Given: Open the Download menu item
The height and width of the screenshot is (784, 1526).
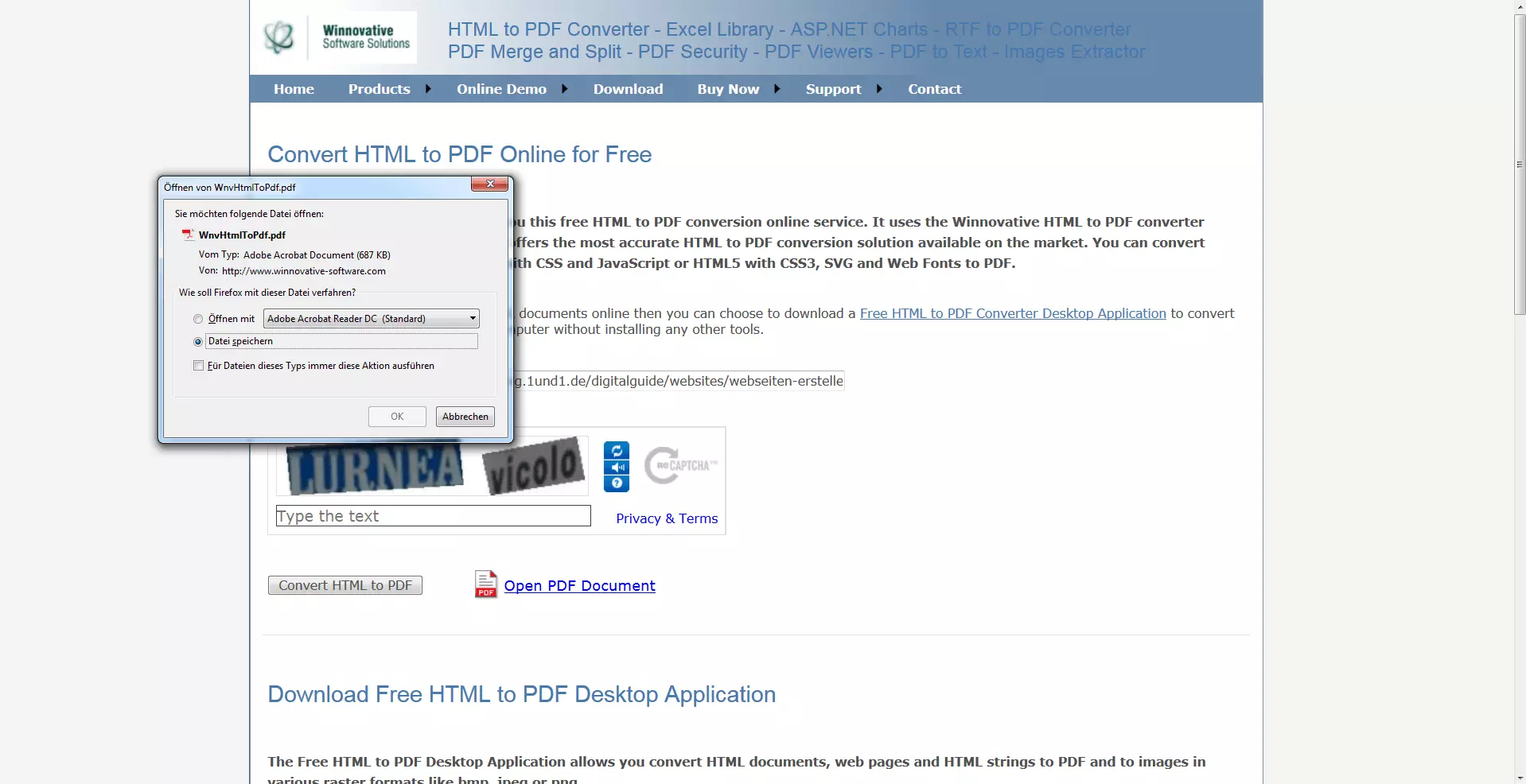Looking at the screenshot, I should coord(628,89).
